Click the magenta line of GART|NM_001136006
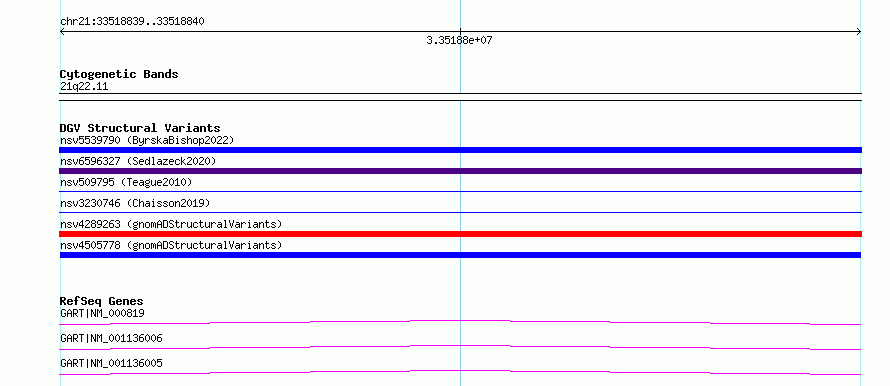The image size is (890, 386). click(460, 347)
